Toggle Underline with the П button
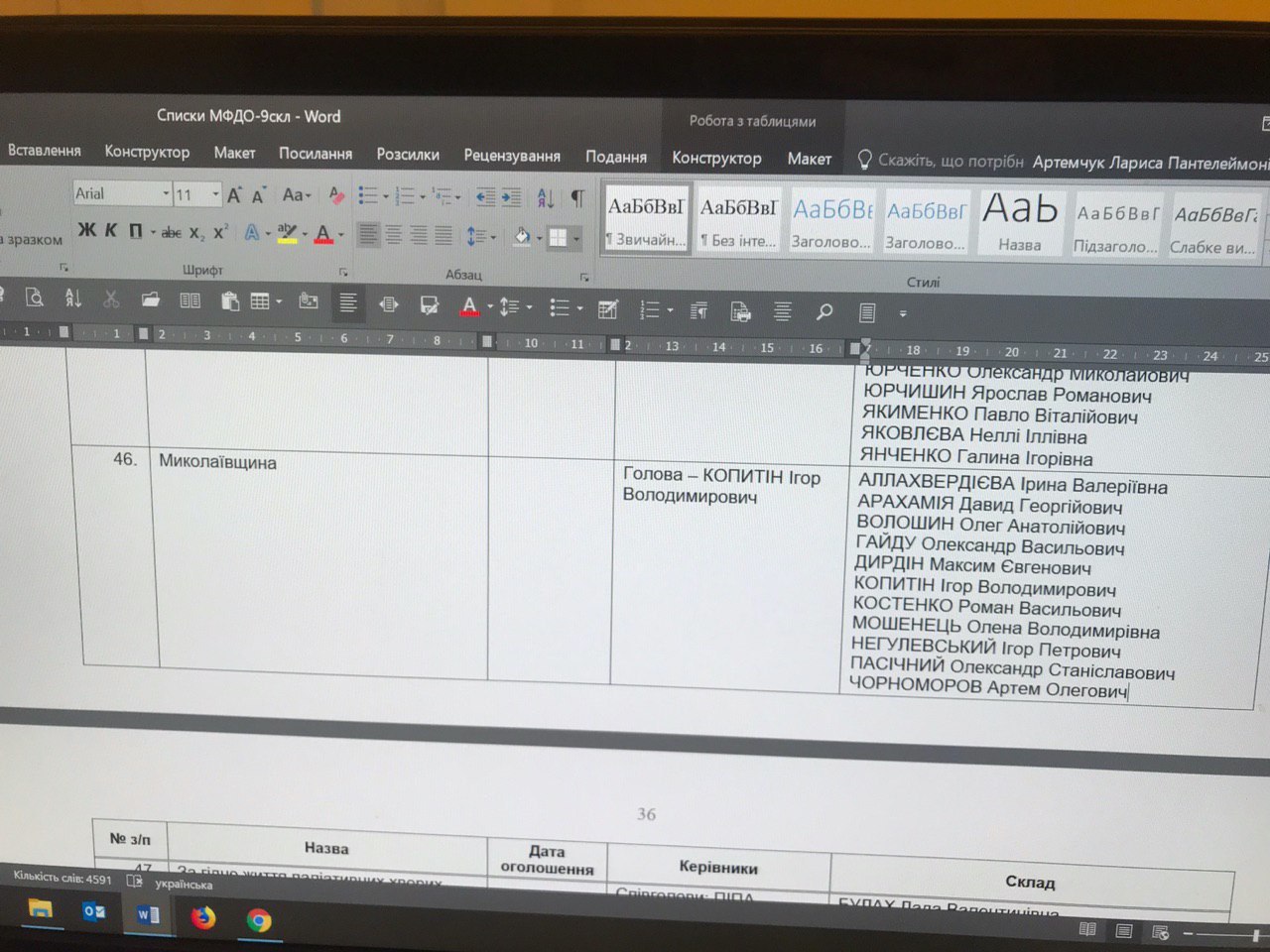Image resolution: width=1270 pixels, height=952 pixels. [x=136, y=231]
